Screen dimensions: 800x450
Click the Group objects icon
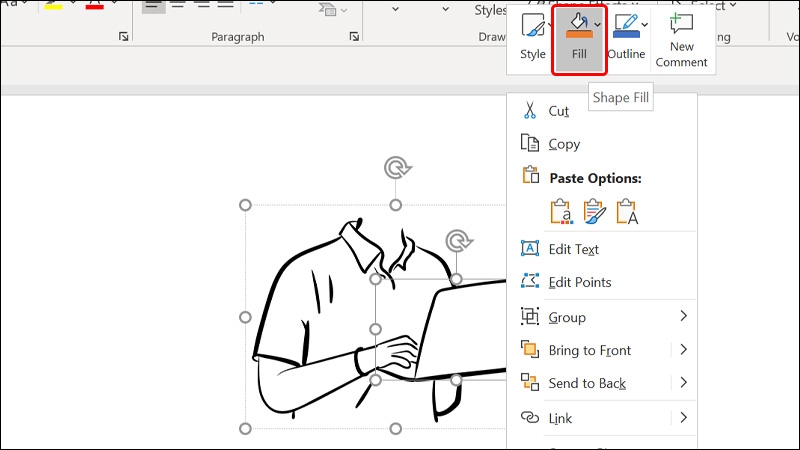[530, 316]
